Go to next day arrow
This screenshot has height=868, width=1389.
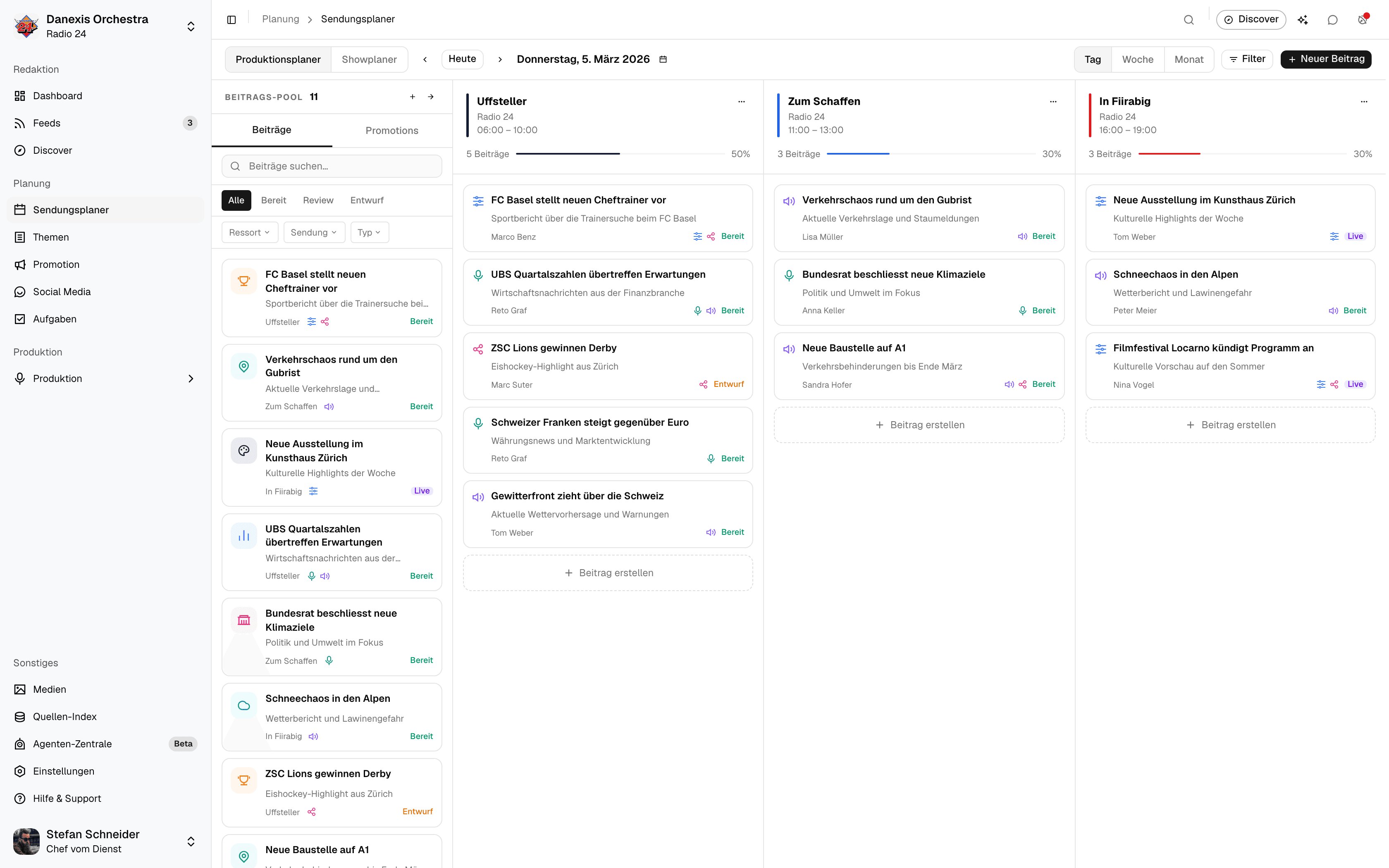pos(500,59)
